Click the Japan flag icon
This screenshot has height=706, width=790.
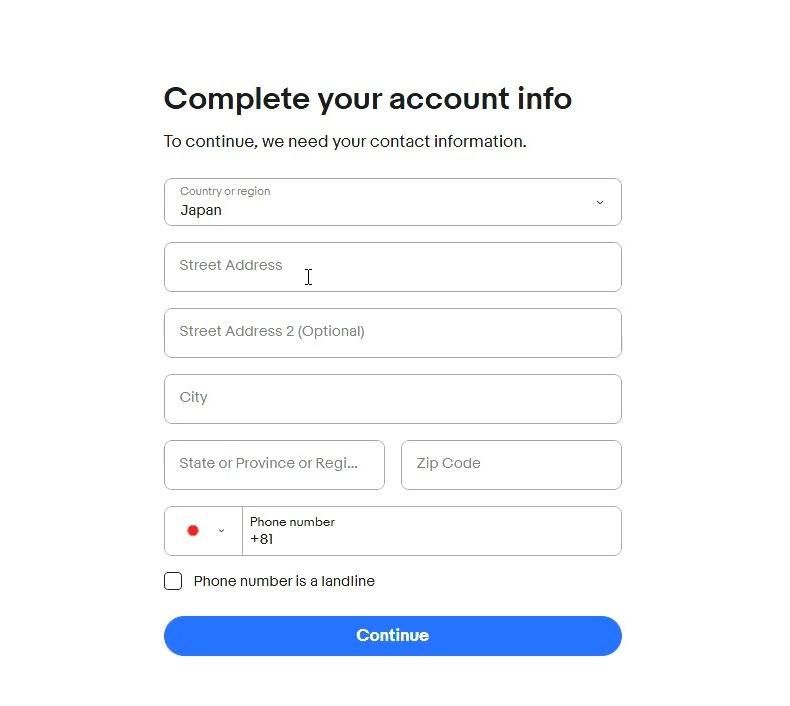193,531
